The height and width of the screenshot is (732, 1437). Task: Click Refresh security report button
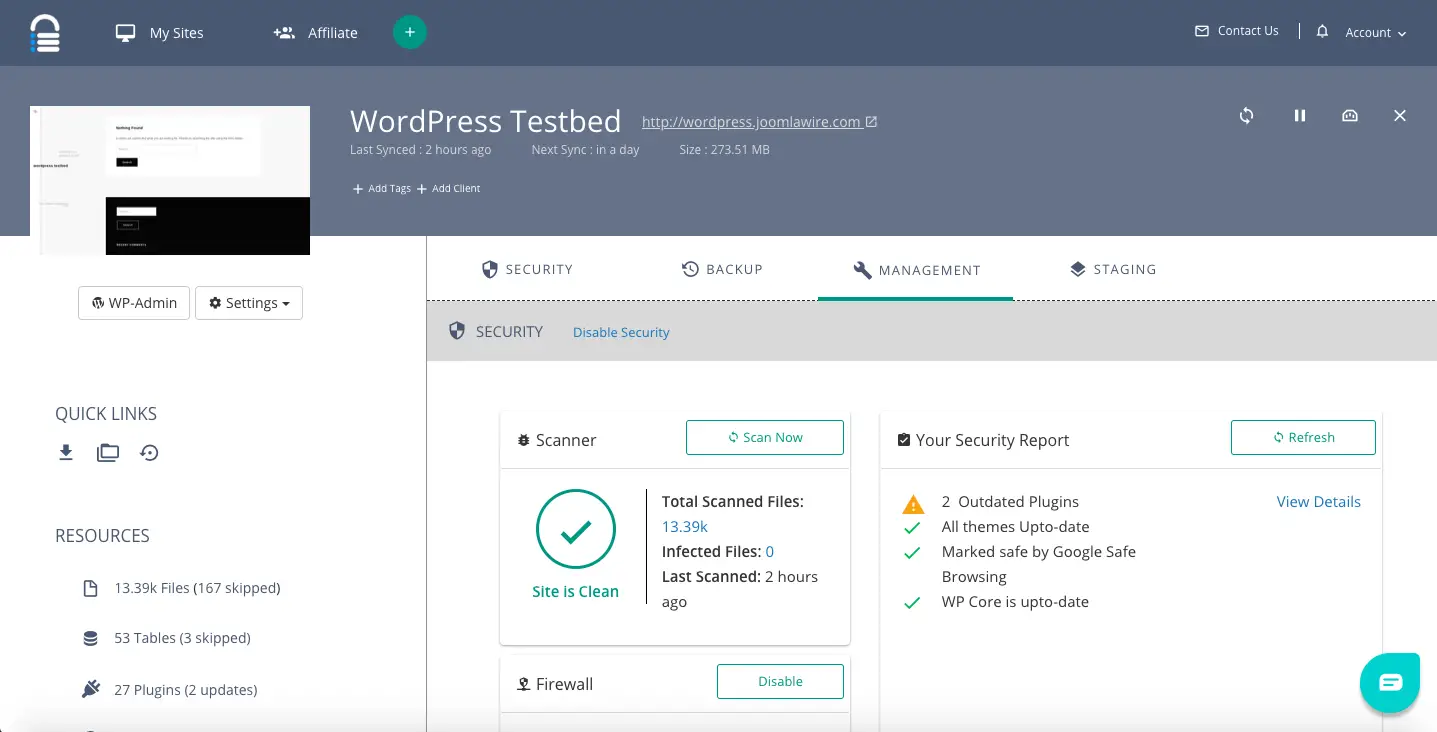click(1303, 437)
